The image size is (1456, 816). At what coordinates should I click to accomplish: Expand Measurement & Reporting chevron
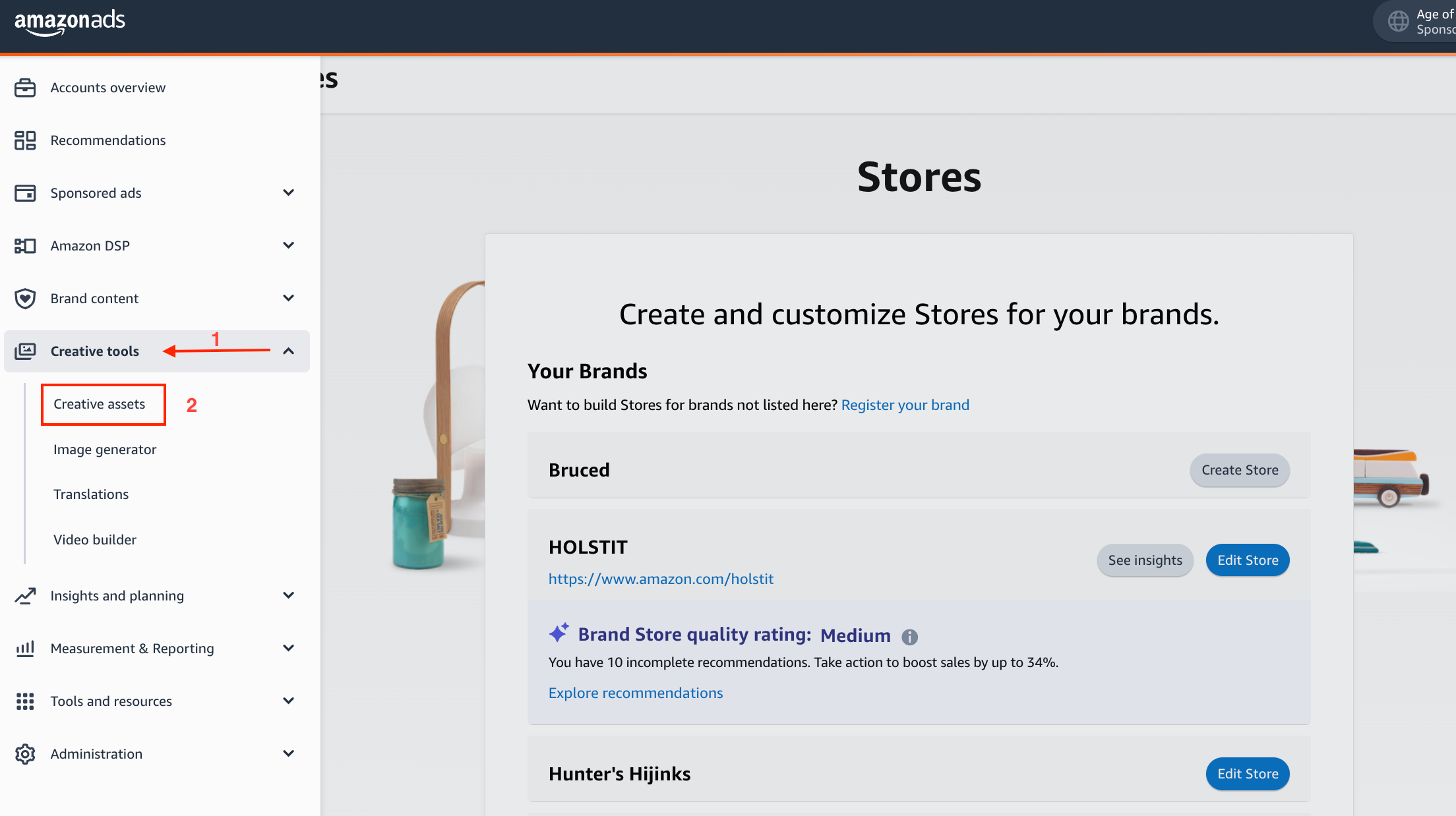click(288, 649)
